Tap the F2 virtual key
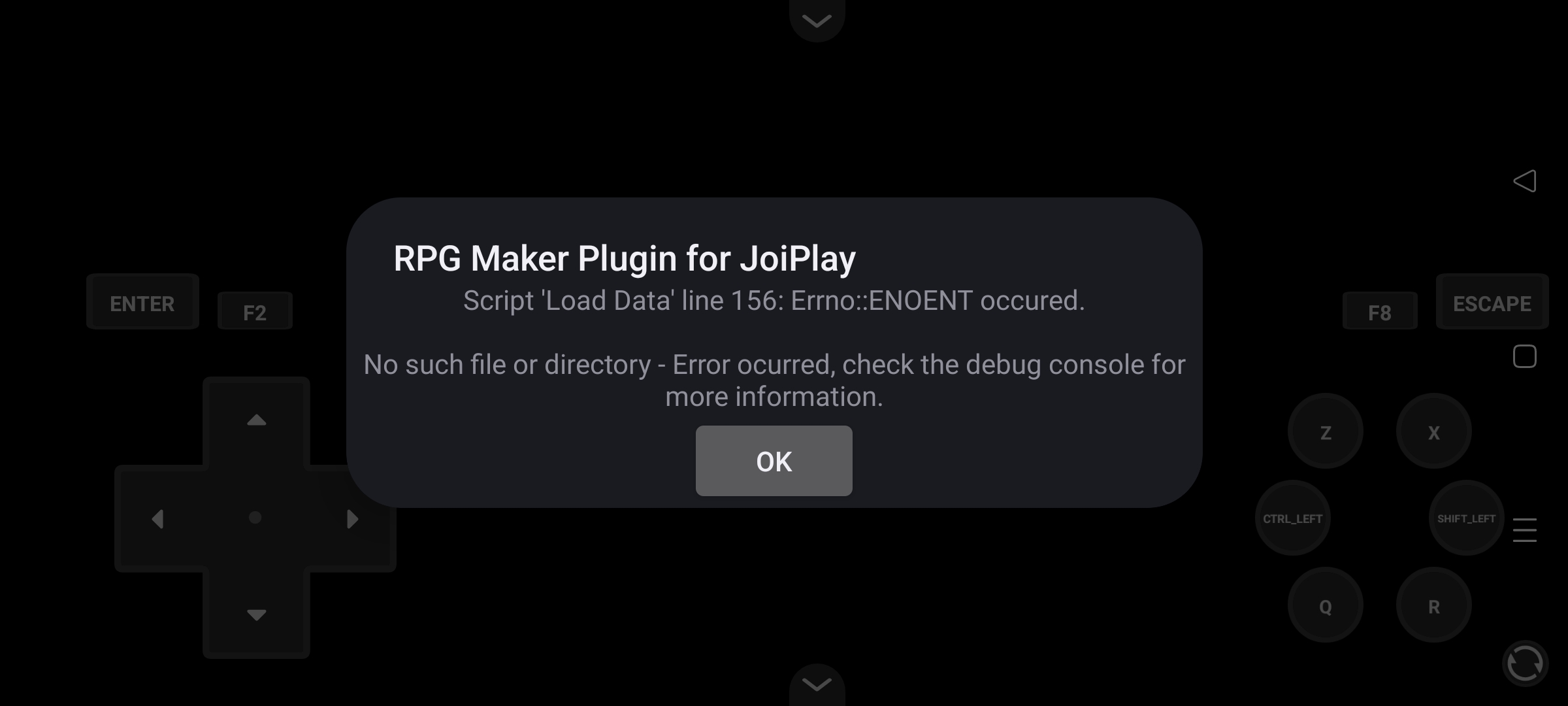The height and width of the screenshot is (706, 1568). 255,311
